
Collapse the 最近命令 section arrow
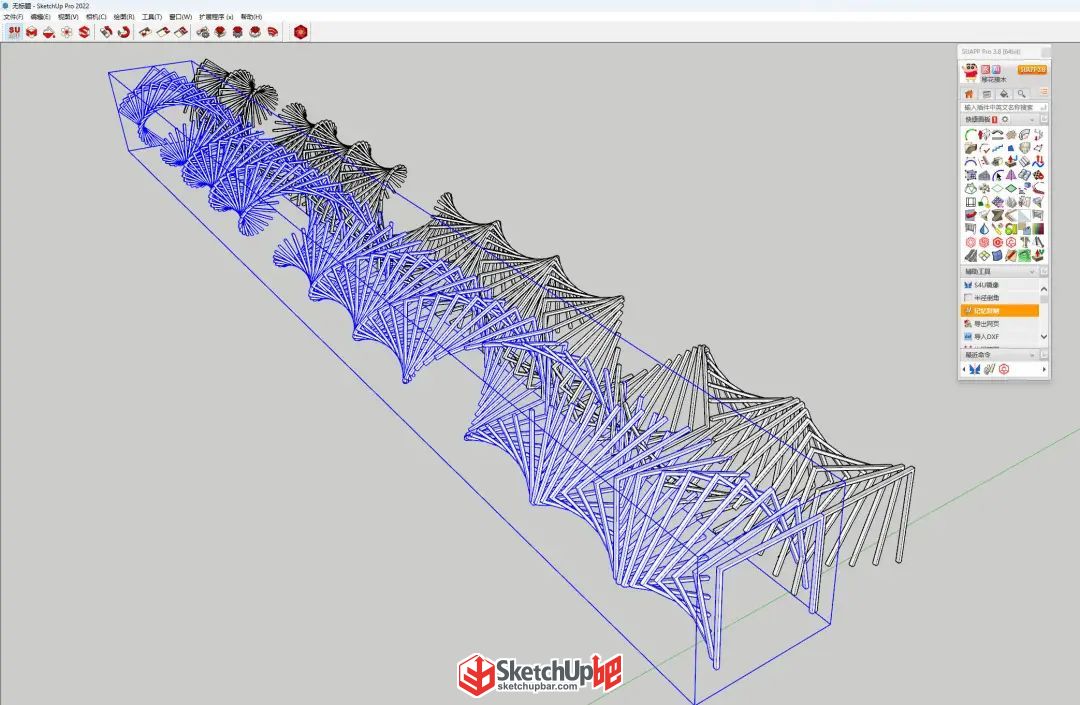(x=1032, y=355)
